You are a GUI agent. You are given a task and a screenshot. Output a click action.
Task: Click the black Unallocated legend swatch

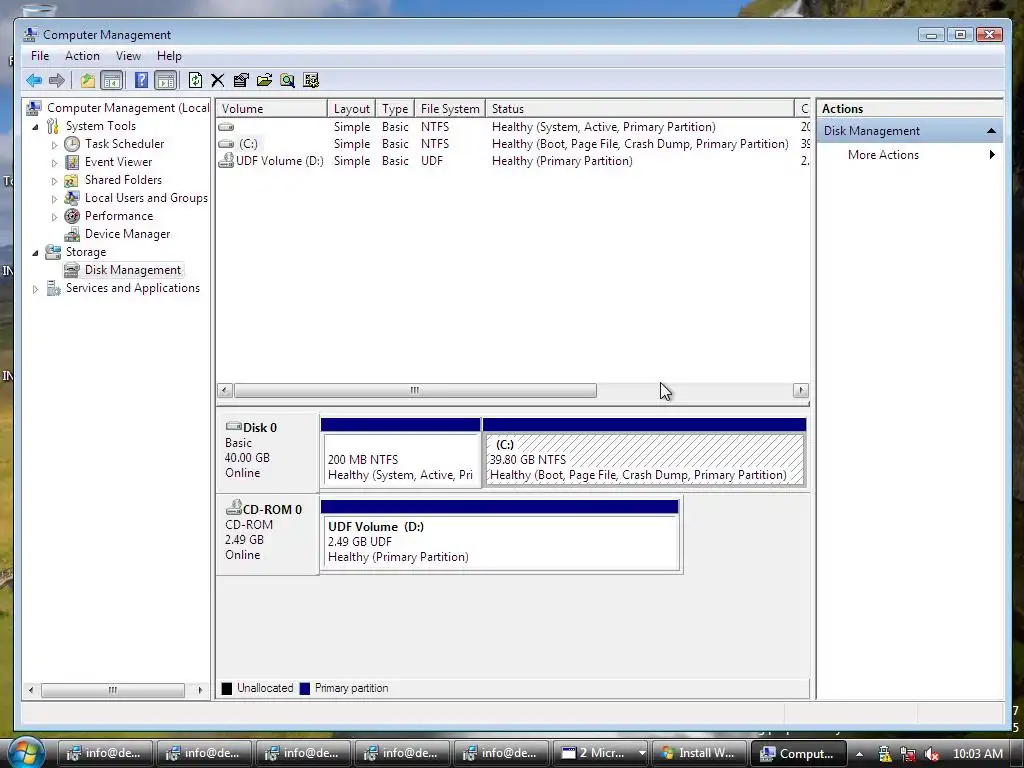click(227, 688)
